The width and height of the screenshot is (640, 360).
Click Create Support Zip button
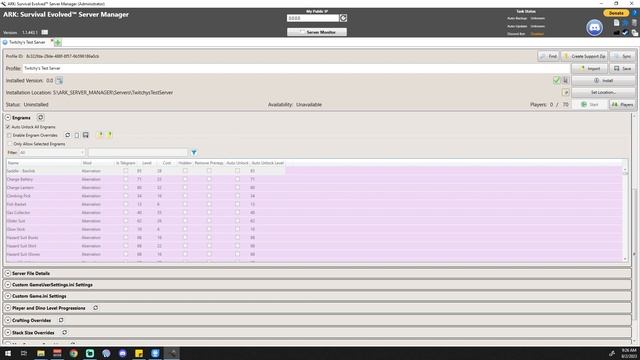(x=584, y=56)
